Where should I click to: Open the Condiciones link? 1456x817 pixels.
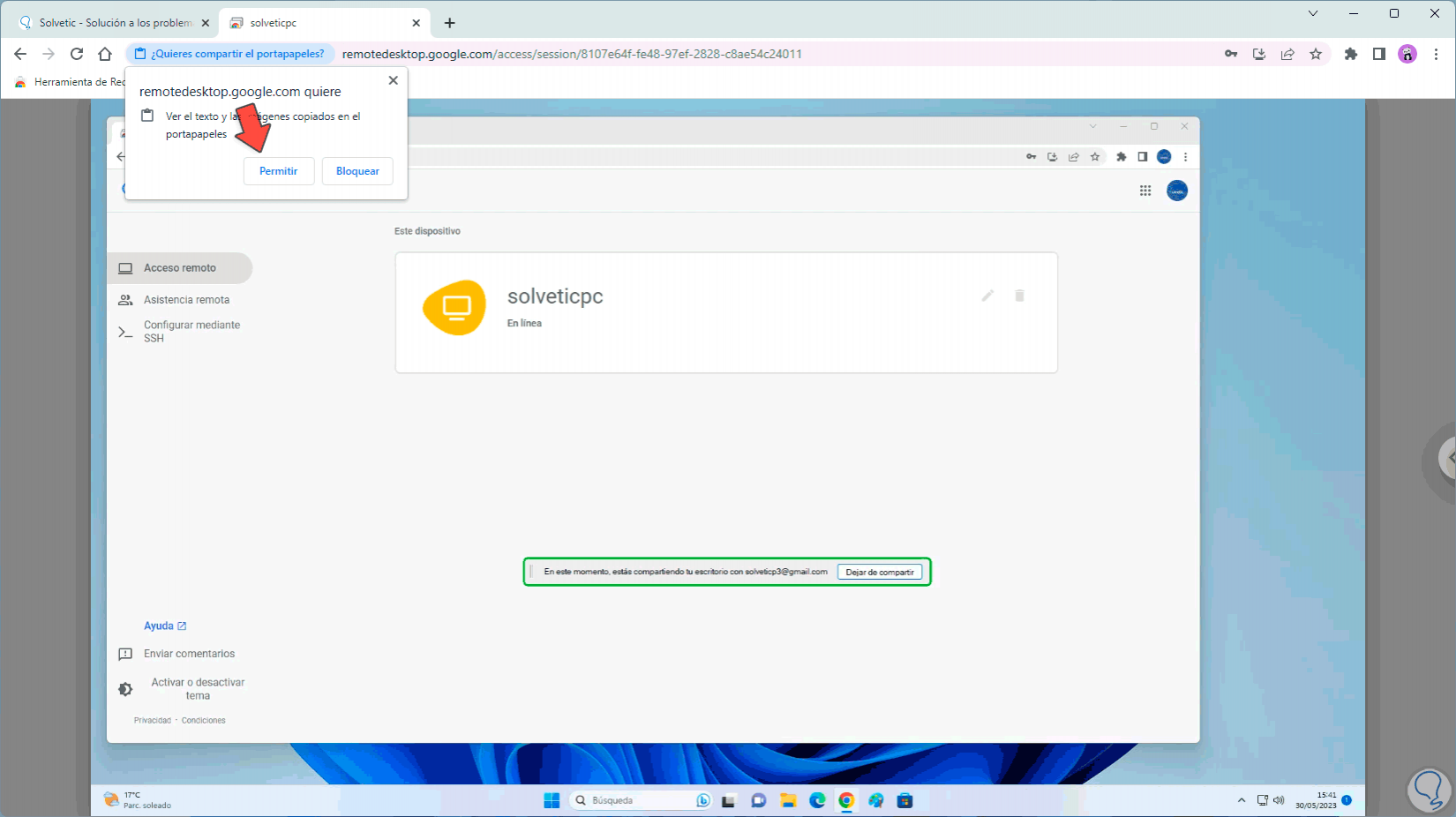[204, 721]
